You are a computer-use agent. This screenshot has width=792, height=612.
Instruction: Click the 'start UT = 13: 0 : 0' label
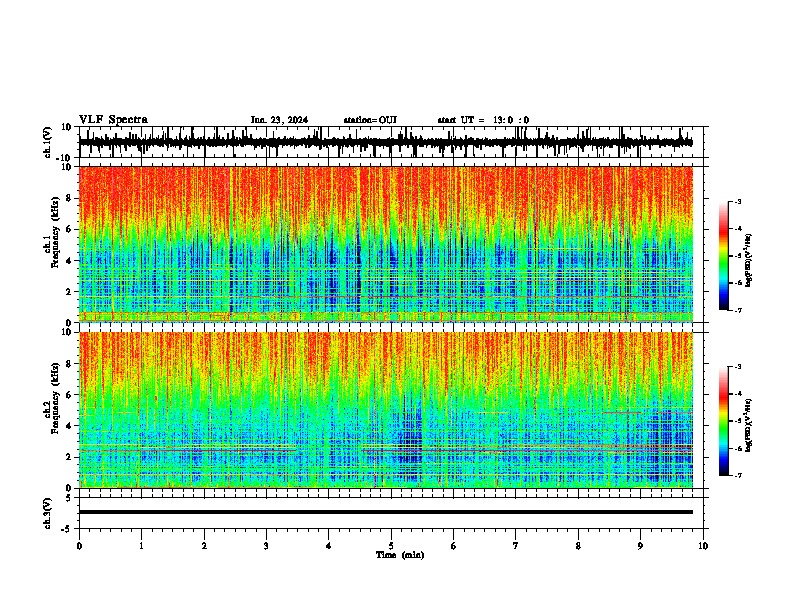coord(483,120)
